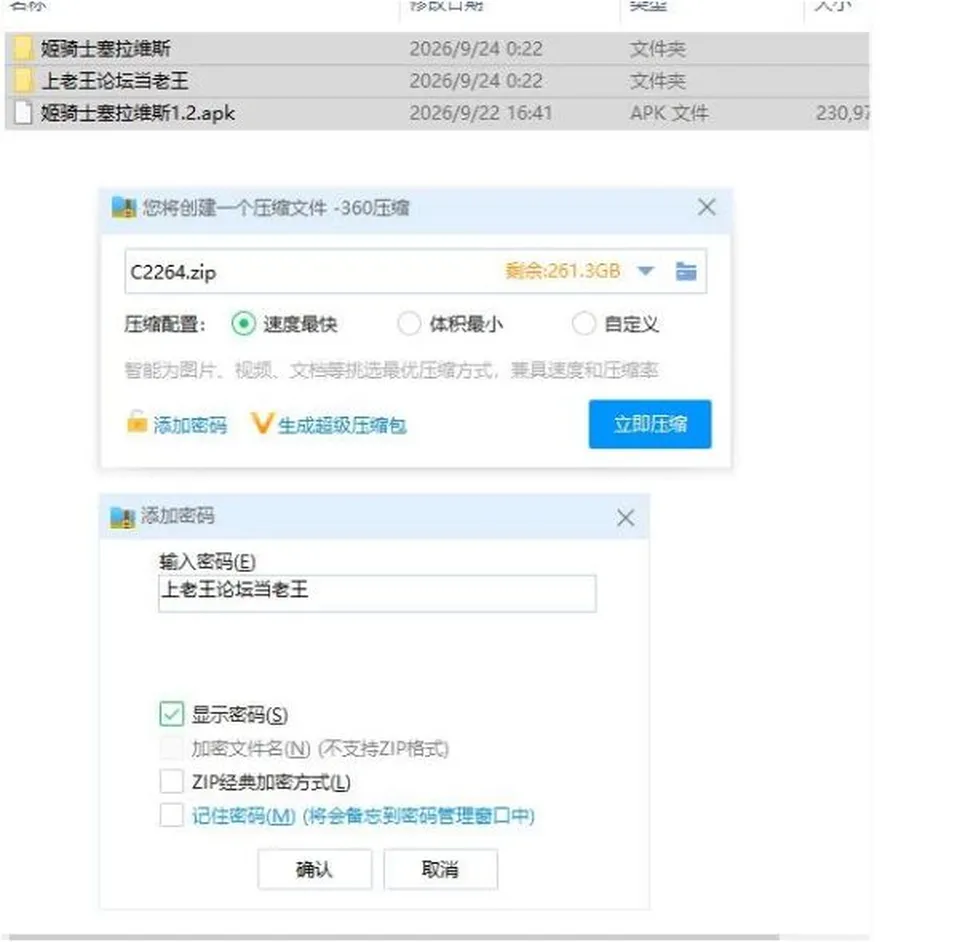Click the 剩余:261.3GB free space text
960x942 pixels.
(x=563, y=271)
